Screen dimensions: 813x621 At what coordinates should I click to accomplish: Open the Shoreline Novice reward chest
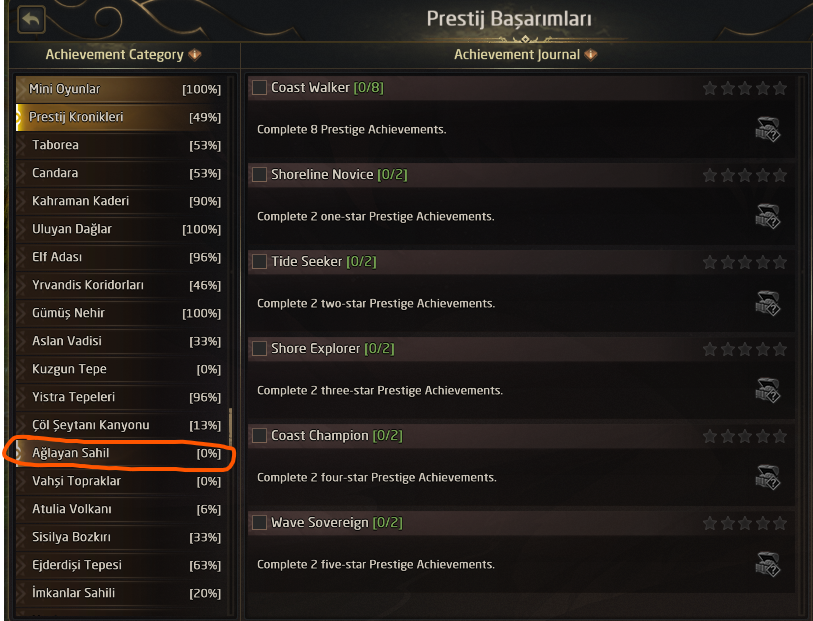[767, 216]
